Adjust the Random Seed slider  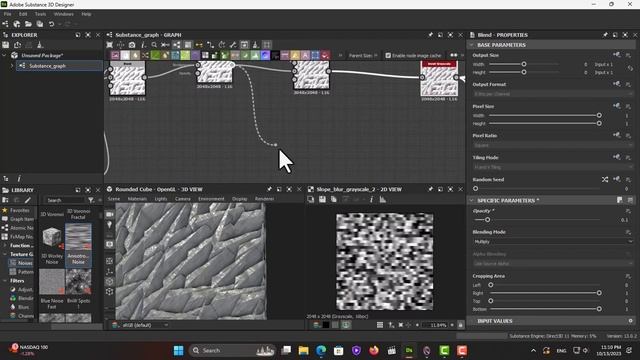[x=476, y=189]
